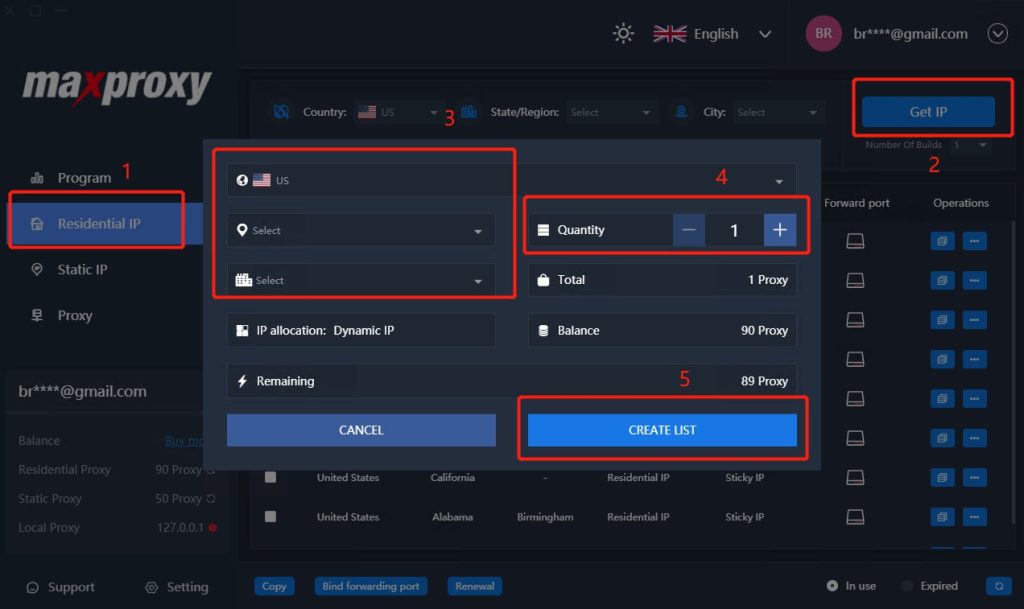Open the dialog's city Select dropdown with the building icon
The width and height of the screenshot is (1024, 609).
360,280
